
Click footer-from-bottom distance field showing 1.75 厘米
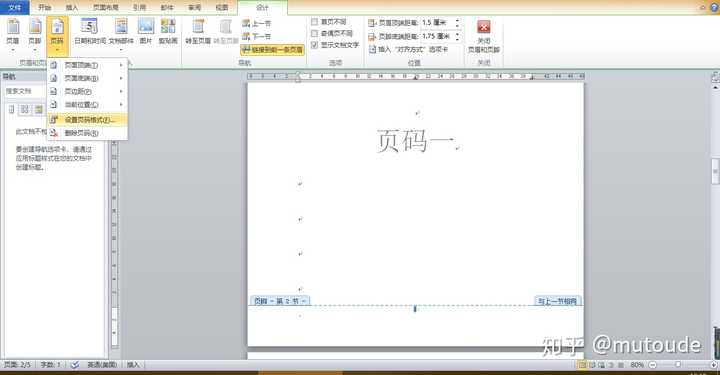(x=437, y=36)
